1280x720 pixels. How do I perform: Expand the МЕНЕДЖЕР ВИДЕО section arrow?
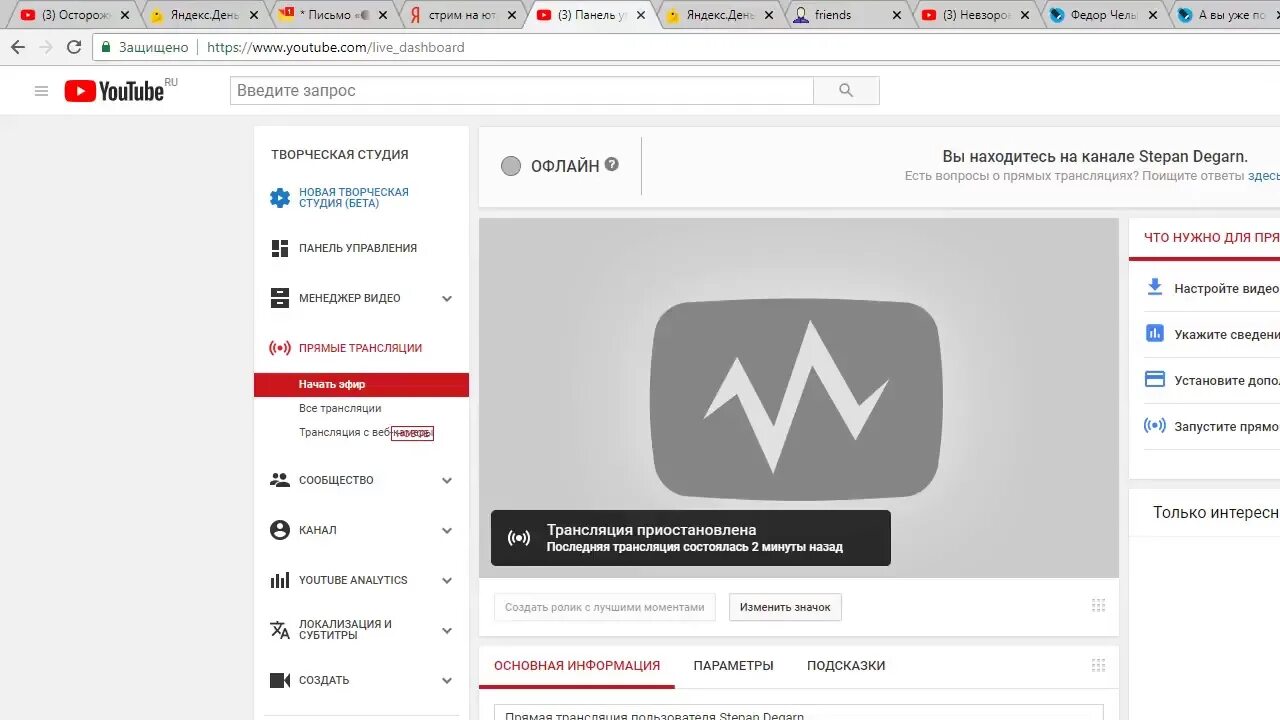click(447, 298)
